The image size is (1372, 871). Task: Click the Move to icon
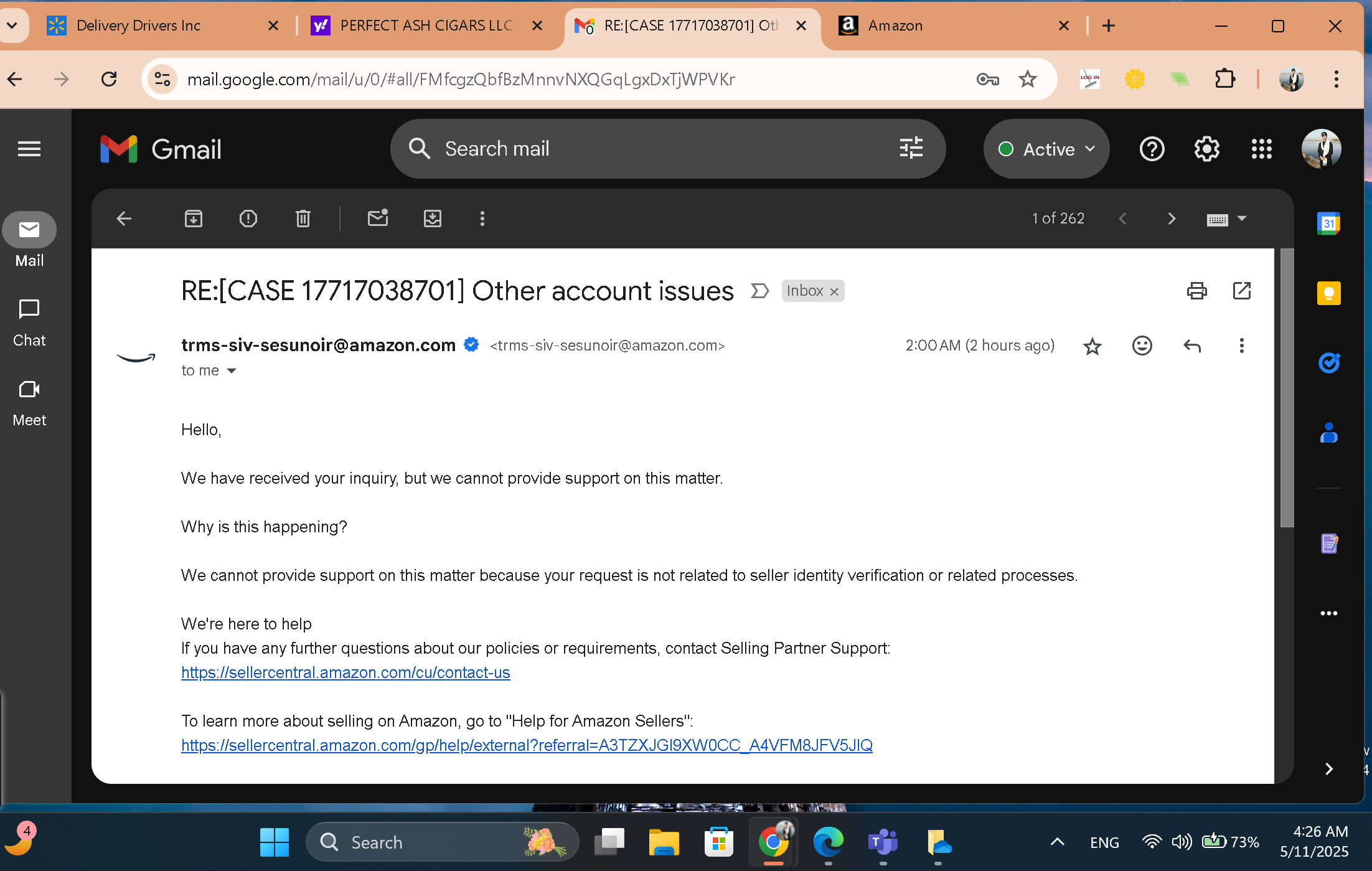pos(433,219)
